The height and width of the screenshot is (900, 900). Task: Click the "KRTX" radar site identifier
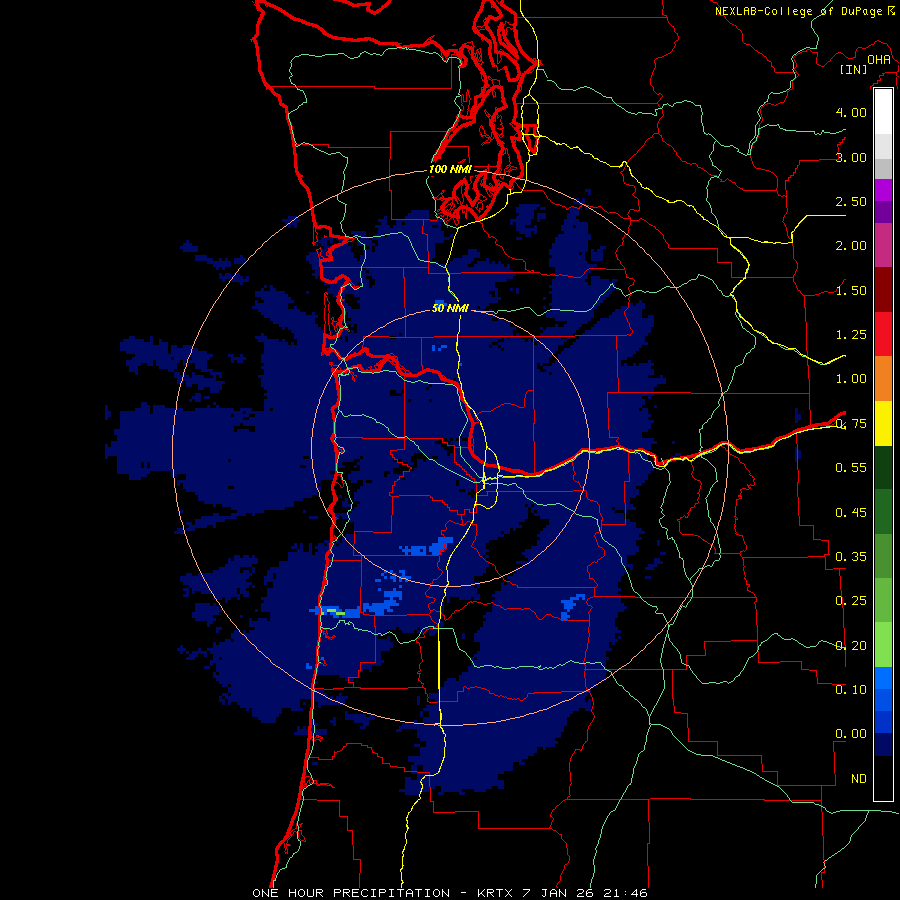[x=496, y=893]
